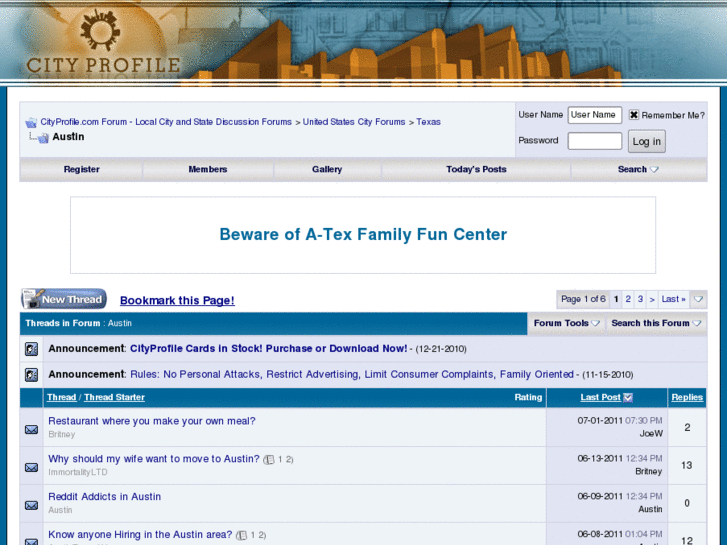Go to the Texas breadcrumb link
727x545 pixels.
(x=428, y=122)
